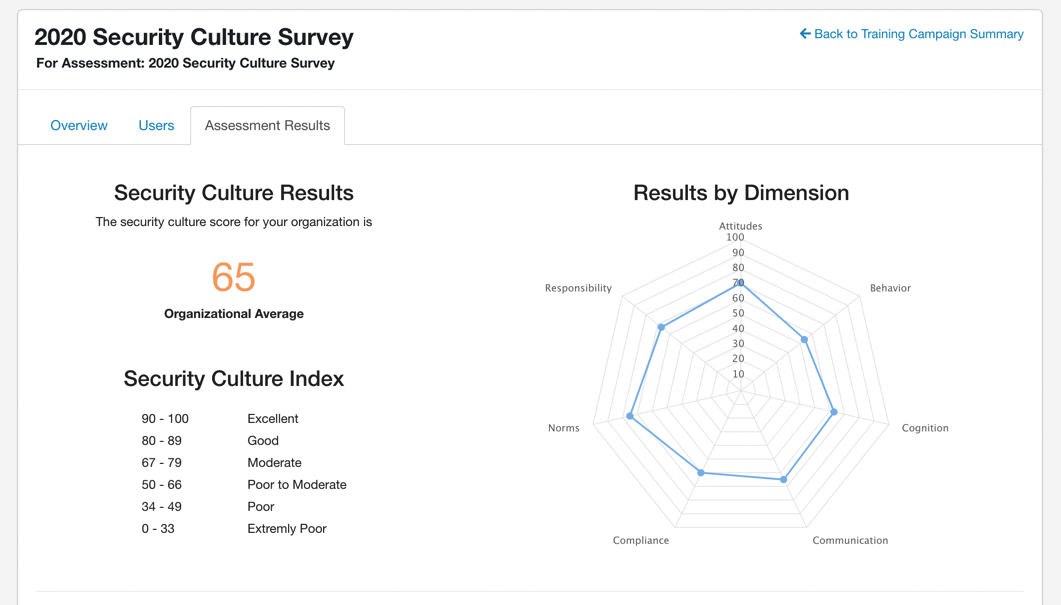Viewport: 1061px width, 605px height.
Task: Select the Cognition axis label
Action: pos(925,428)
